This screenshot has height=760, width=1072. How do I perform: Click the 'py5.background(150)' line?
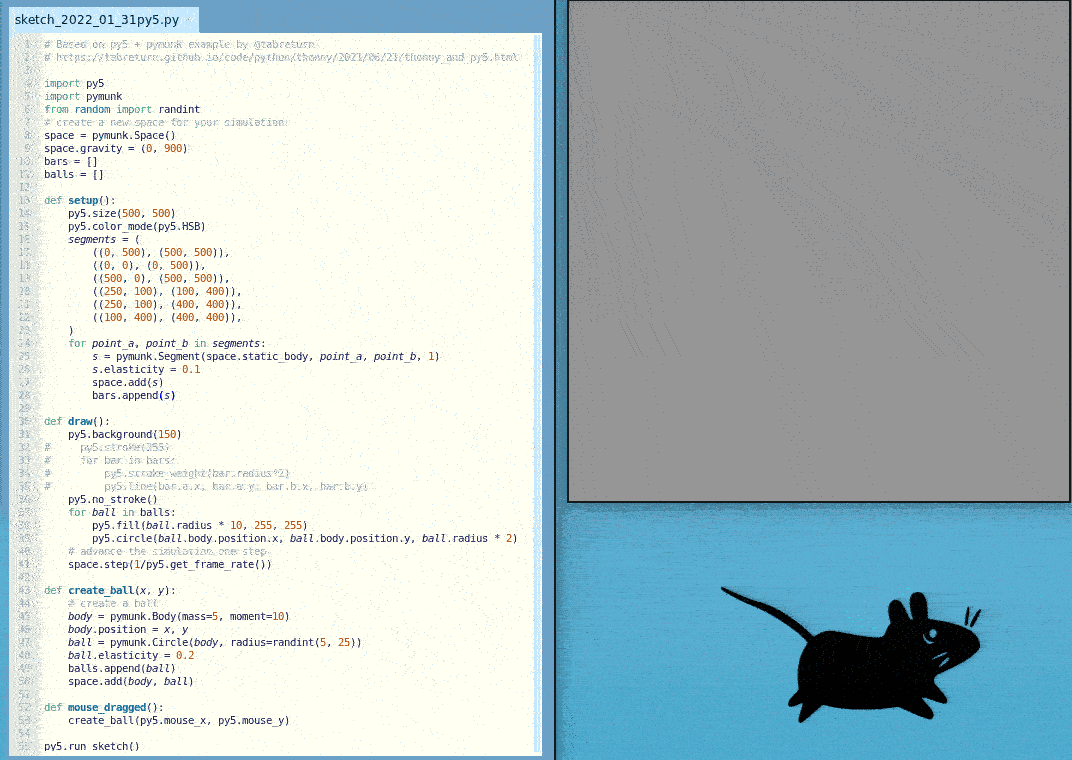coord(124,434)
